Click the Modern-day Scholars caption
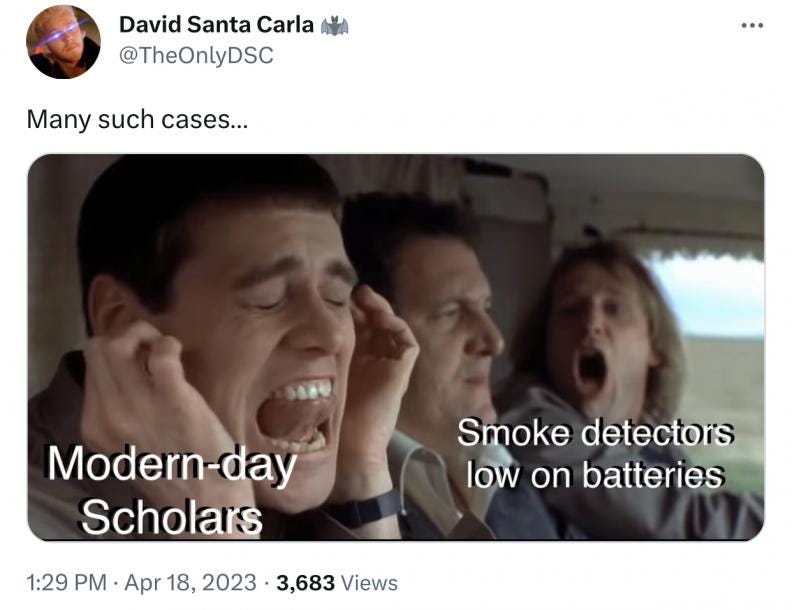 coord(172,489)
